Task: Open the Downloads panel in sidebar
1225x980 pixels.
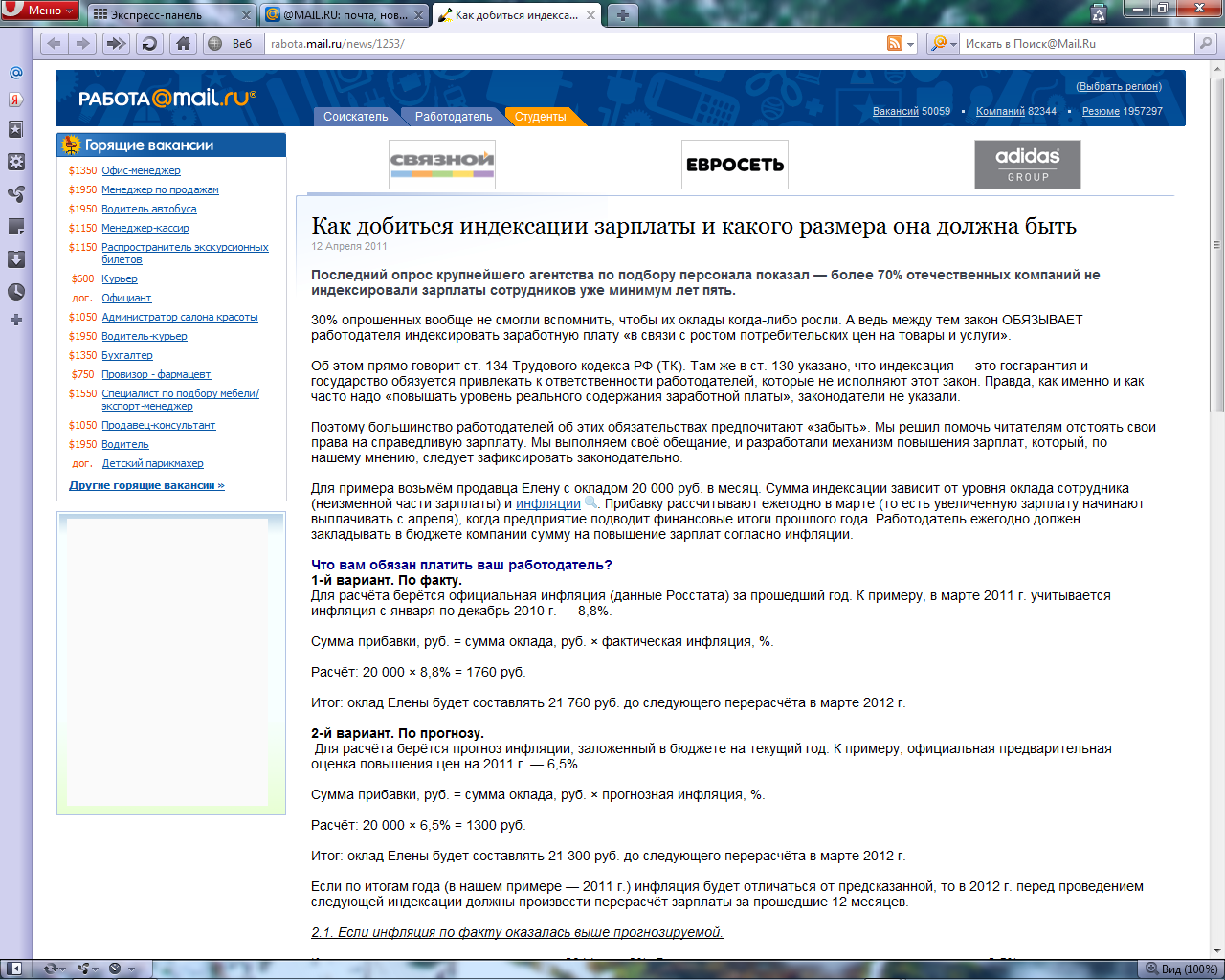Action: pos(15,259)
